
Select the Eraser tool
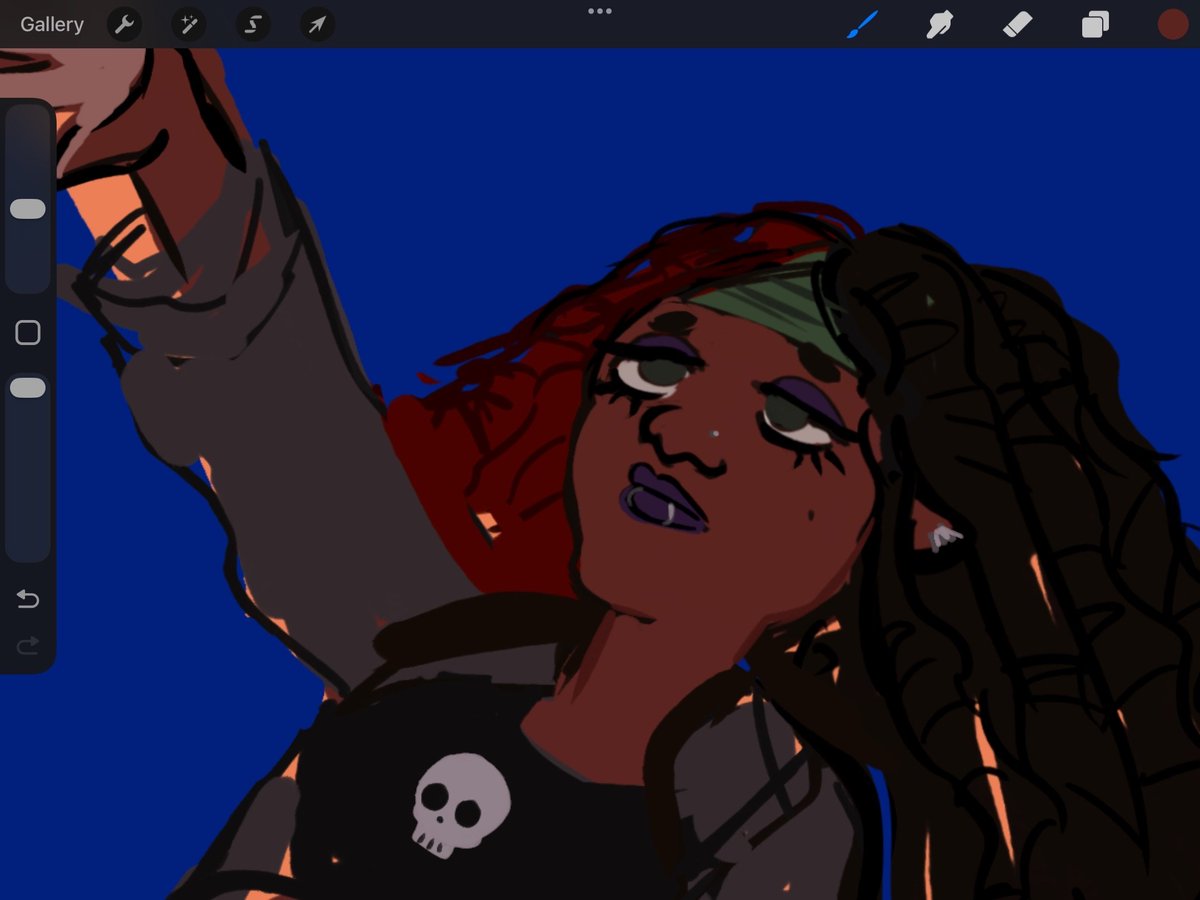1017,24
